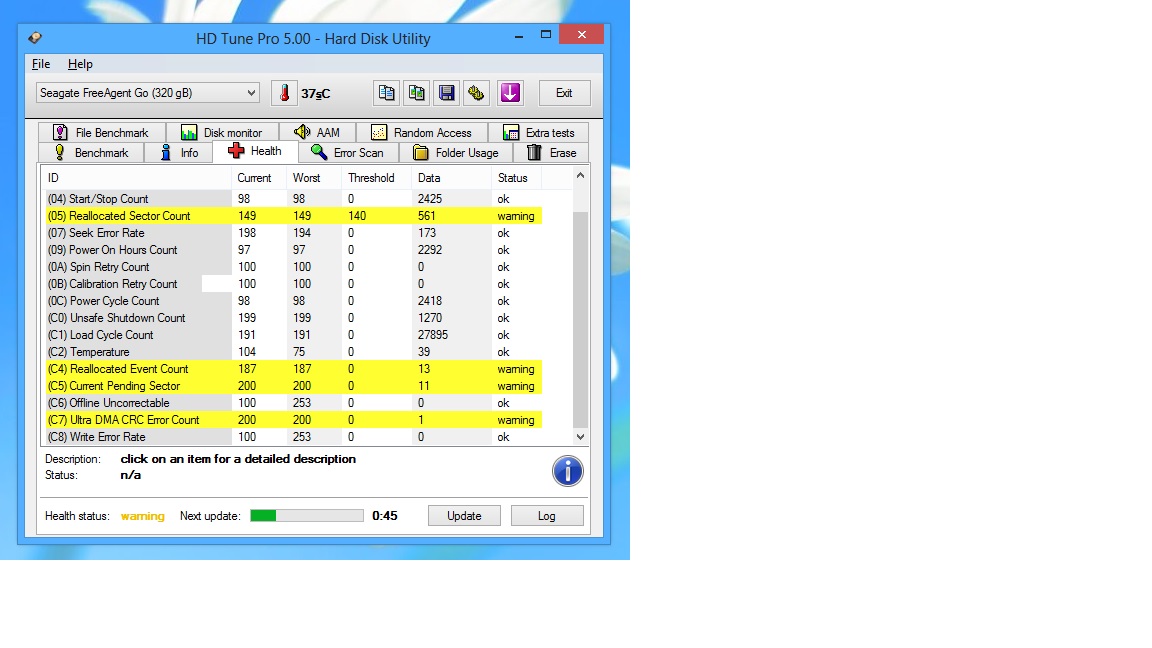Click the Threshold column header

point(376,178)
